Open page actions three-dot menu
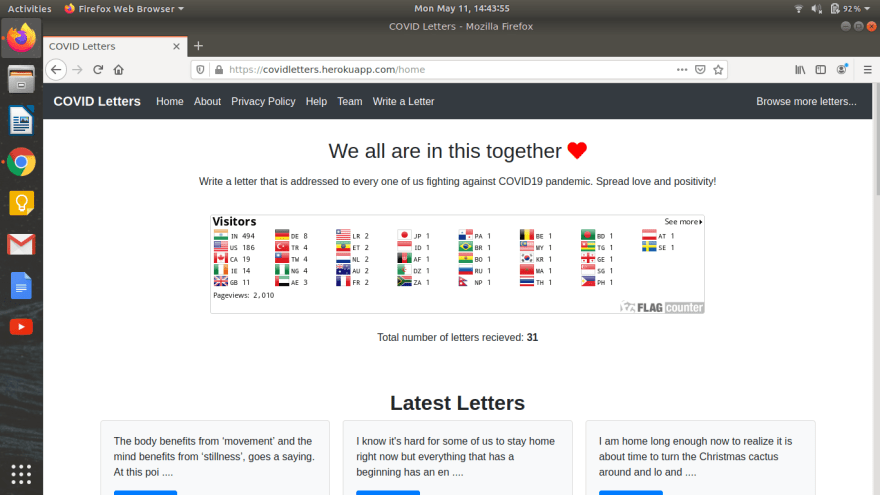 682,70
